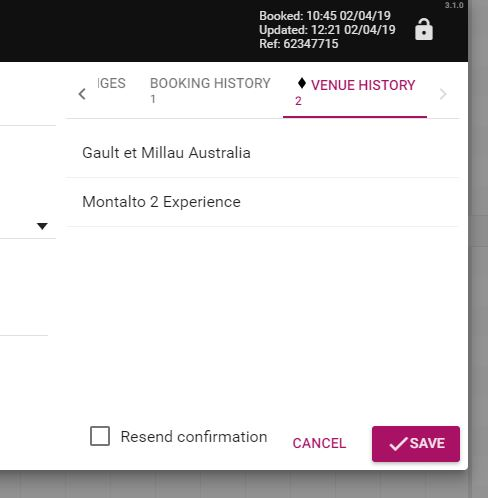488x498 pixels.
Task: Click the Booked 10:45 timestamp
Action: point(325,16)
